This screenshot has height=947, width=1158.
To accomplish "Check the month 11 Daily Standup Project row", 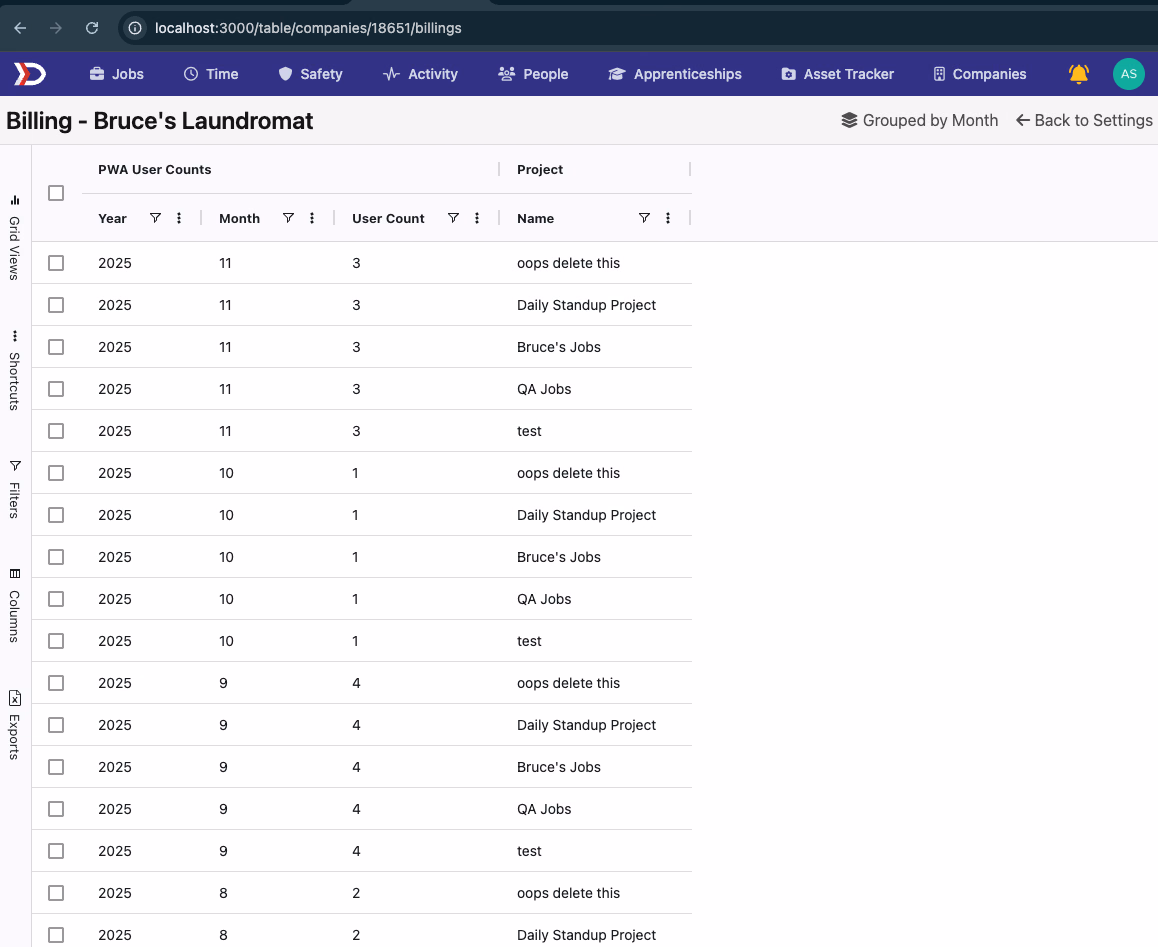I will pyautogui.click(x=56, y=305).
